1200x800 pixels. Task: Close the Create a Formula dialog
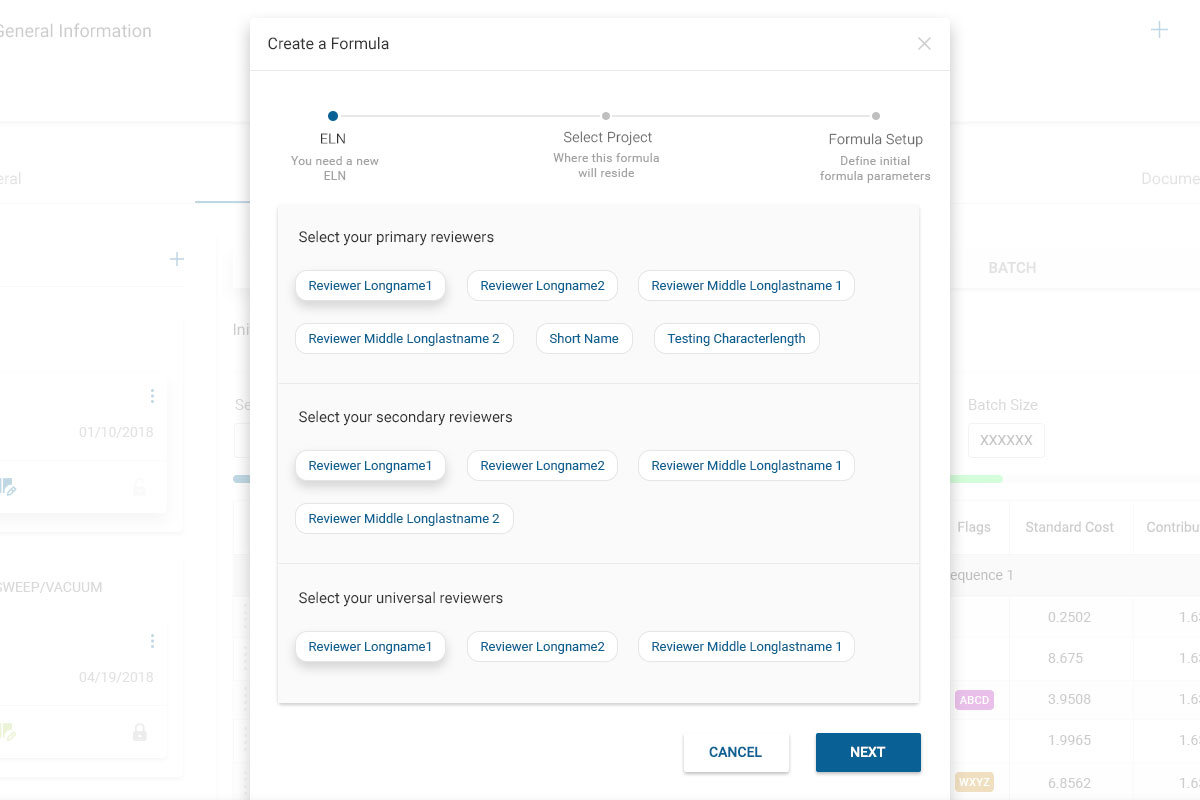(924, 43)
